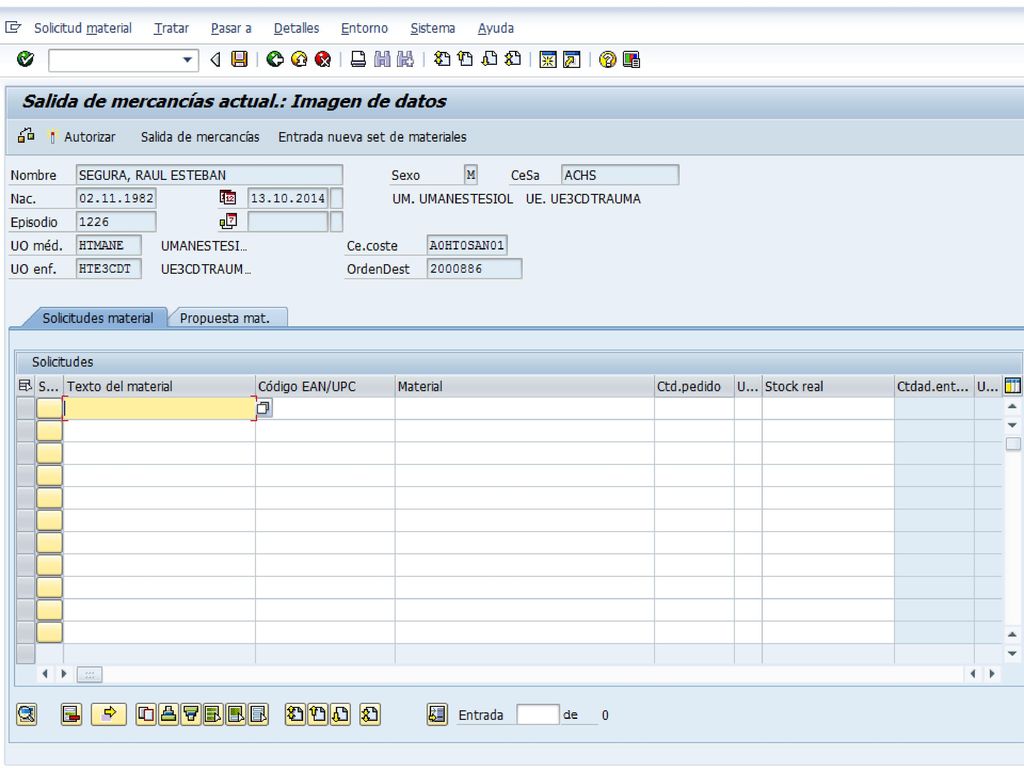Screen dimensions: 1024x768
Task: Open the Detalles menu
Action: 296,28
